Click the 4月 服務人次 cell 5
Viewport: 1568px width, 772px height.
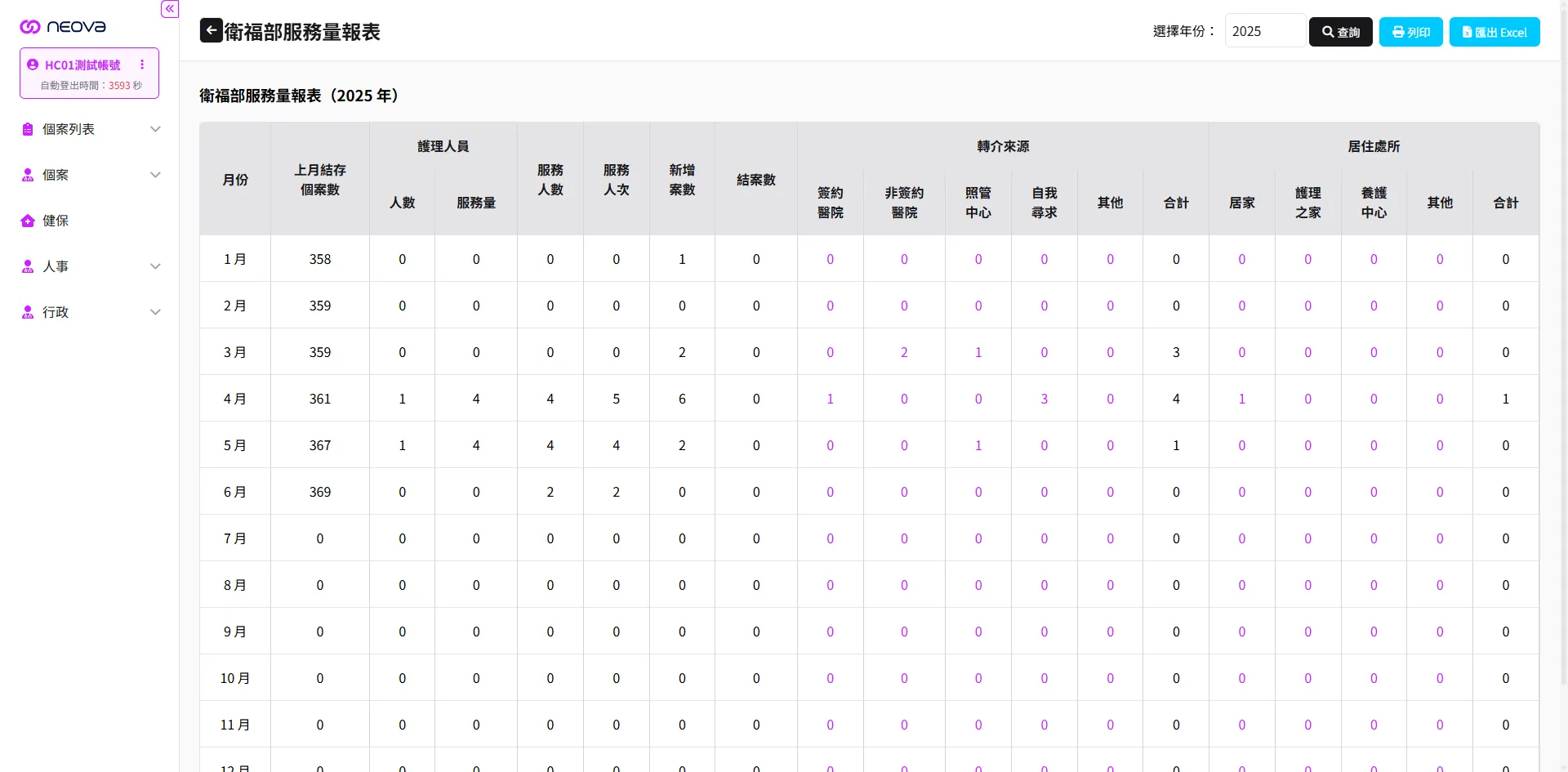tap(617, 399)
